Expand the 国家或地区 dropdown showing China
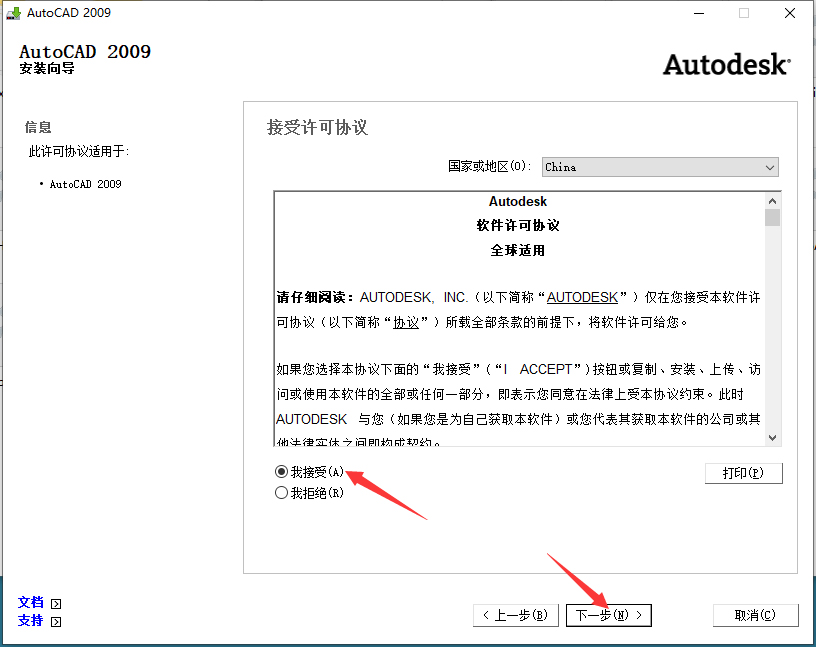 click(660, 167)
